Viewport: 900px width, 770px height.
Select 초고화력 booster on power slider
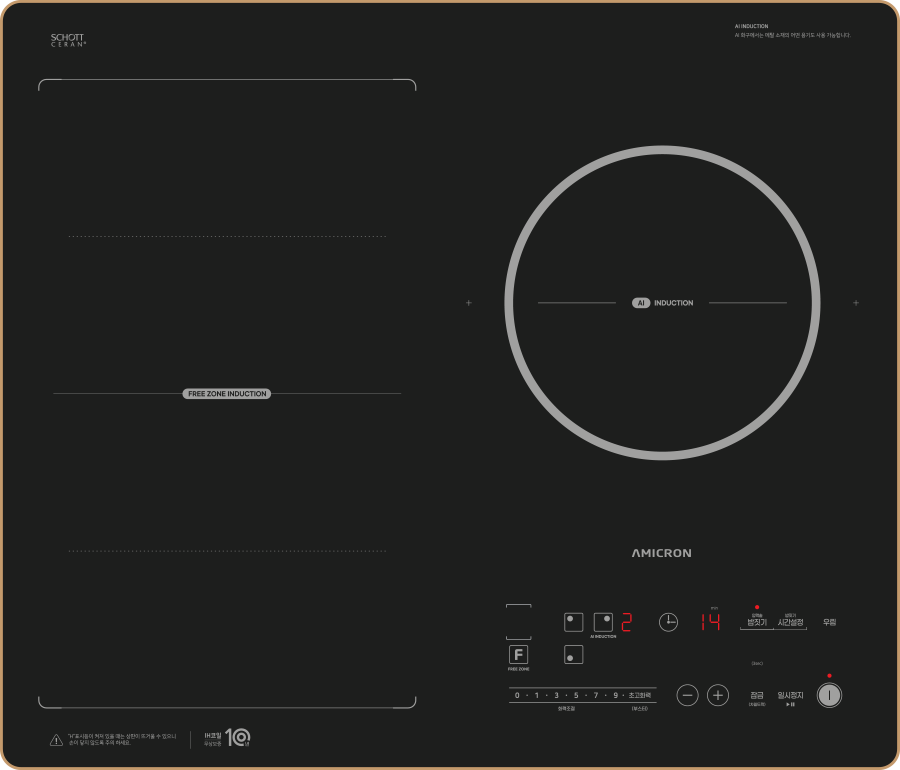pos(639,695)
